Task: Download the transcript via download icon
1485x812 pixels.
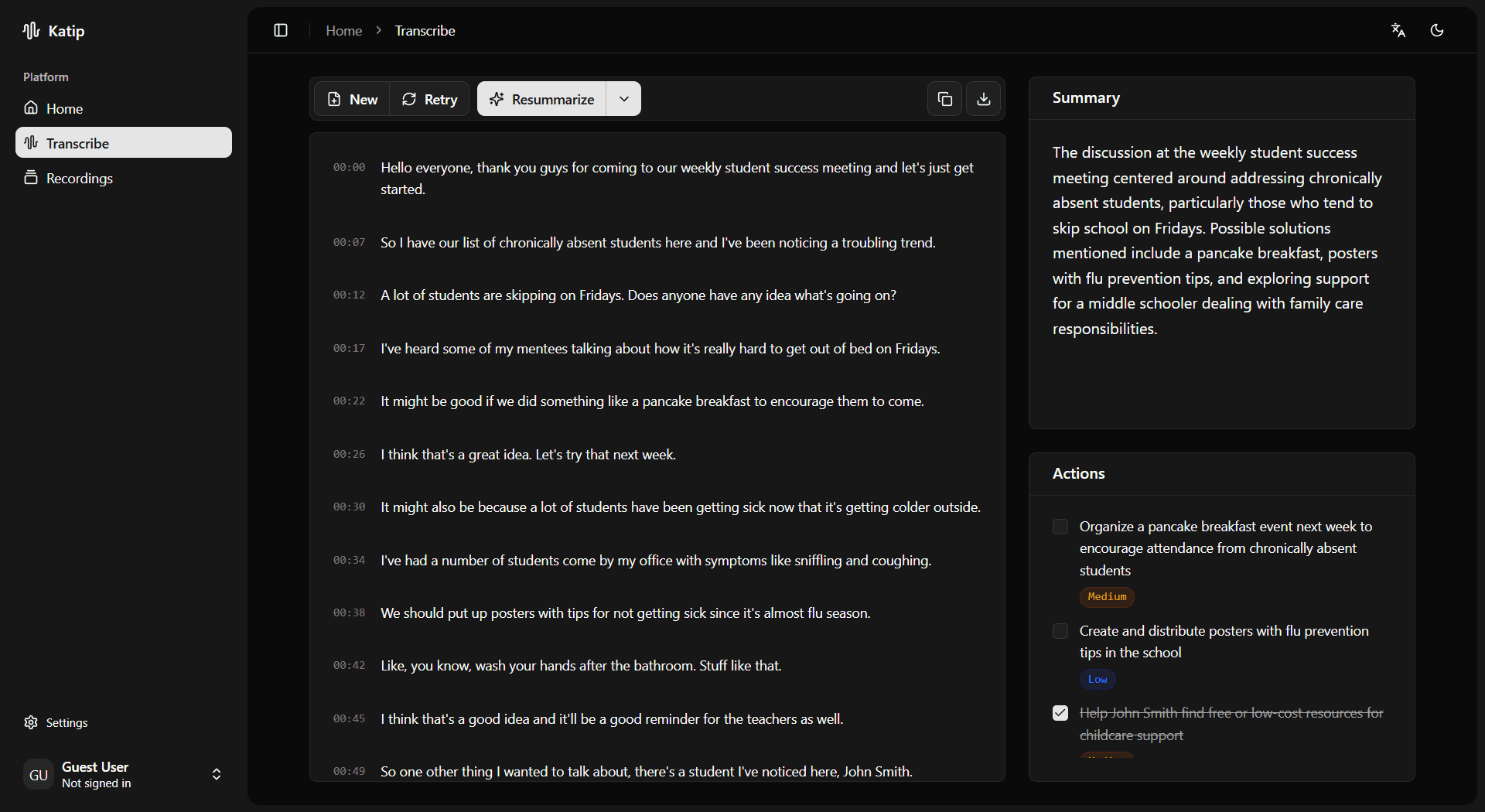Action: point(983,99)
